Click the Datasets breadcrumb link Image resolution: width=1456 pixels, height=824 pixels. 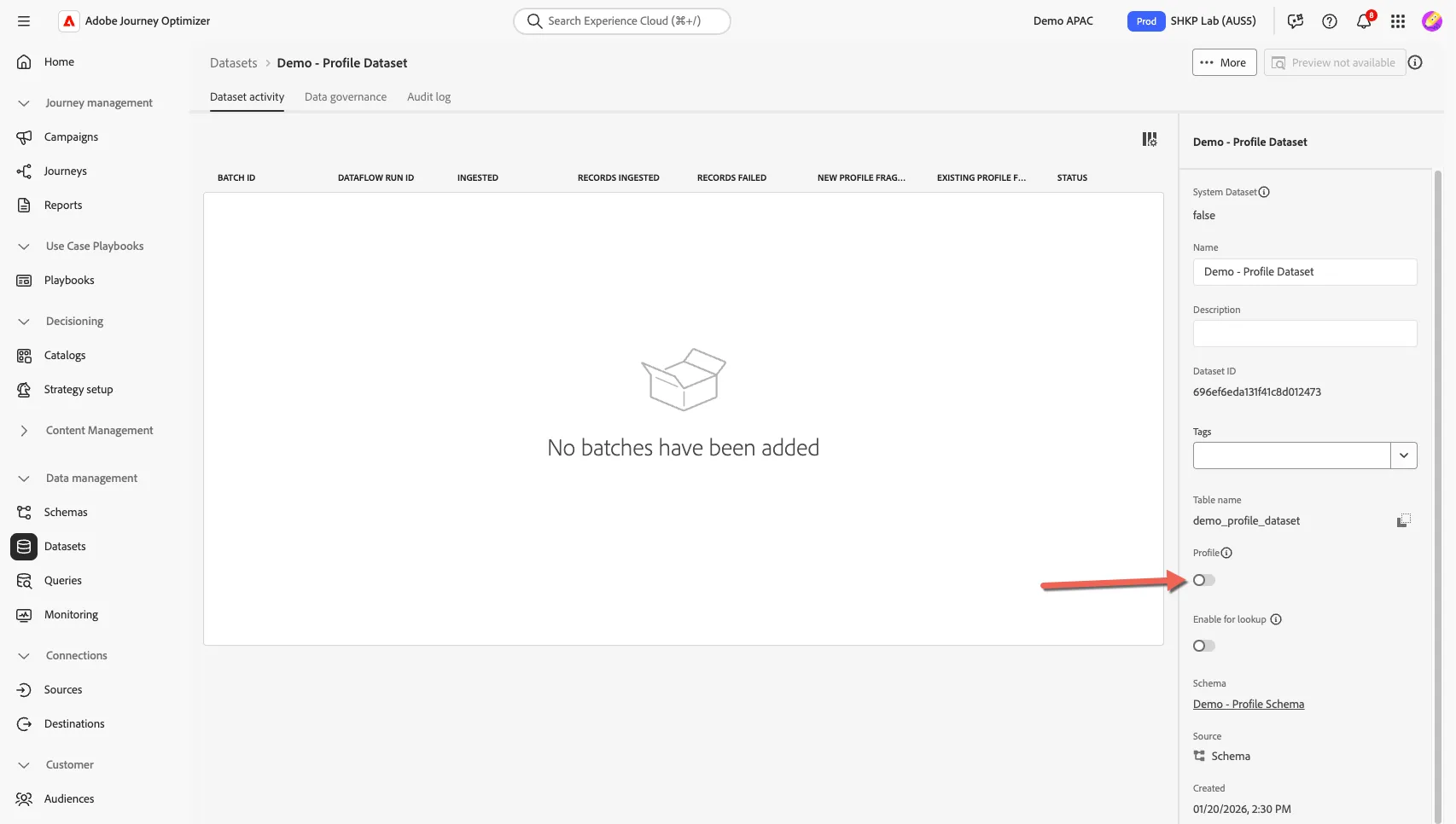pos(233,63)
